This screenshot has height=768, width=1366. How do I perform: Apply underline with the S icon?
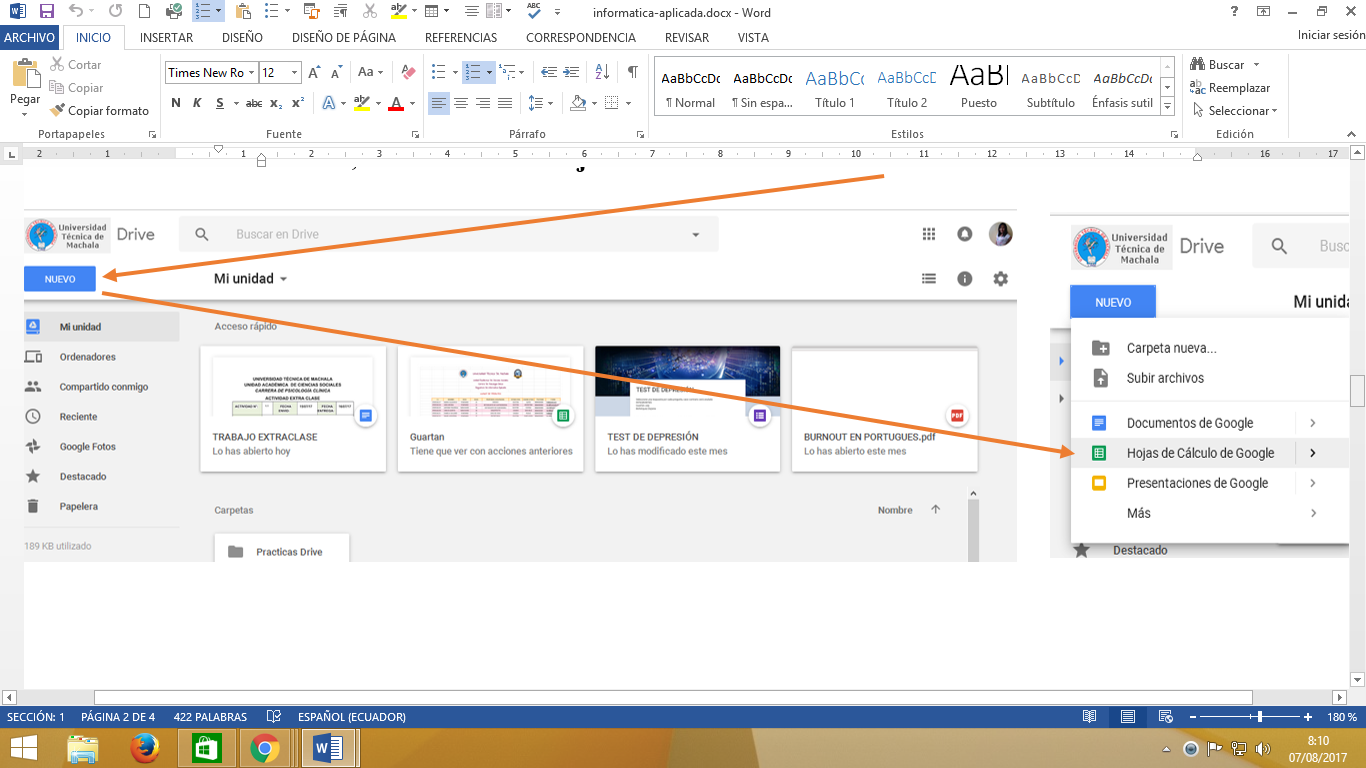coord(218,102)
